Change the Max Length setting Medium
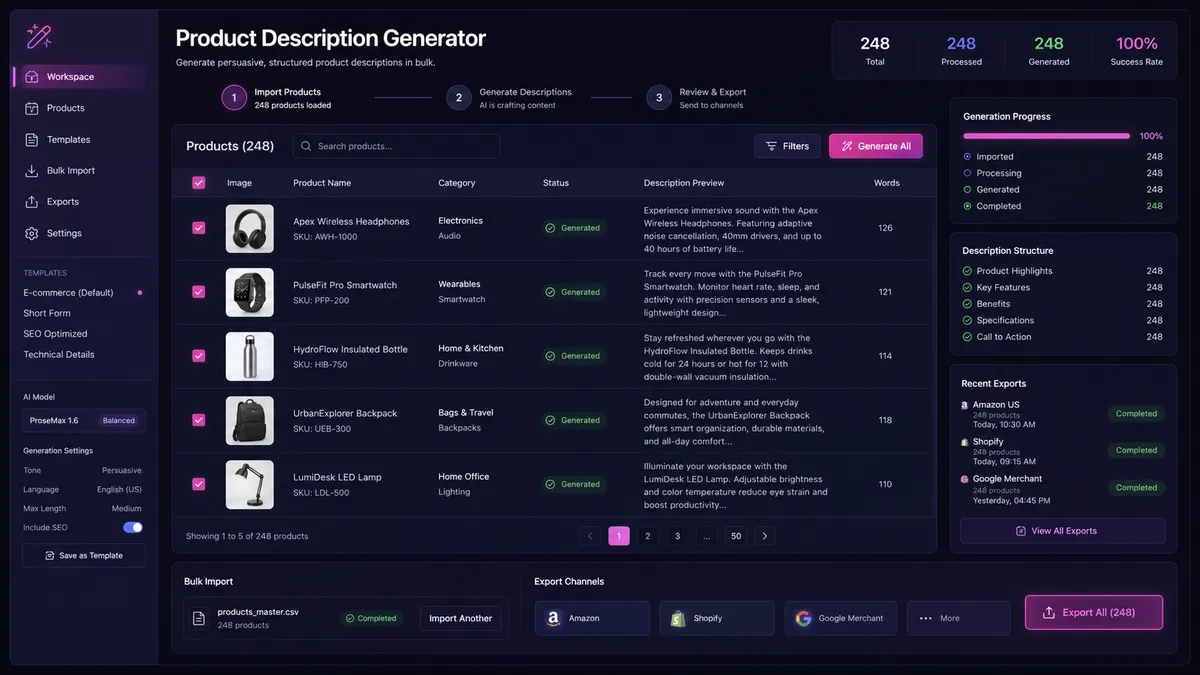1200x675 pixels. click(x=127, y=508)
